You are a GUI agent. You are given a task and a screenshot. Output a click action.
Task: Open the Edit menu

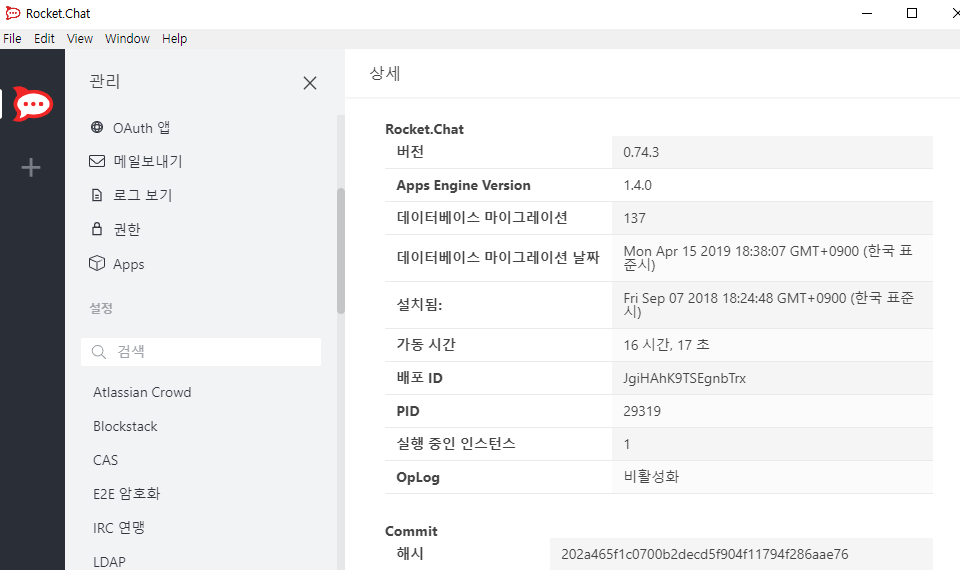coord(44,39)
